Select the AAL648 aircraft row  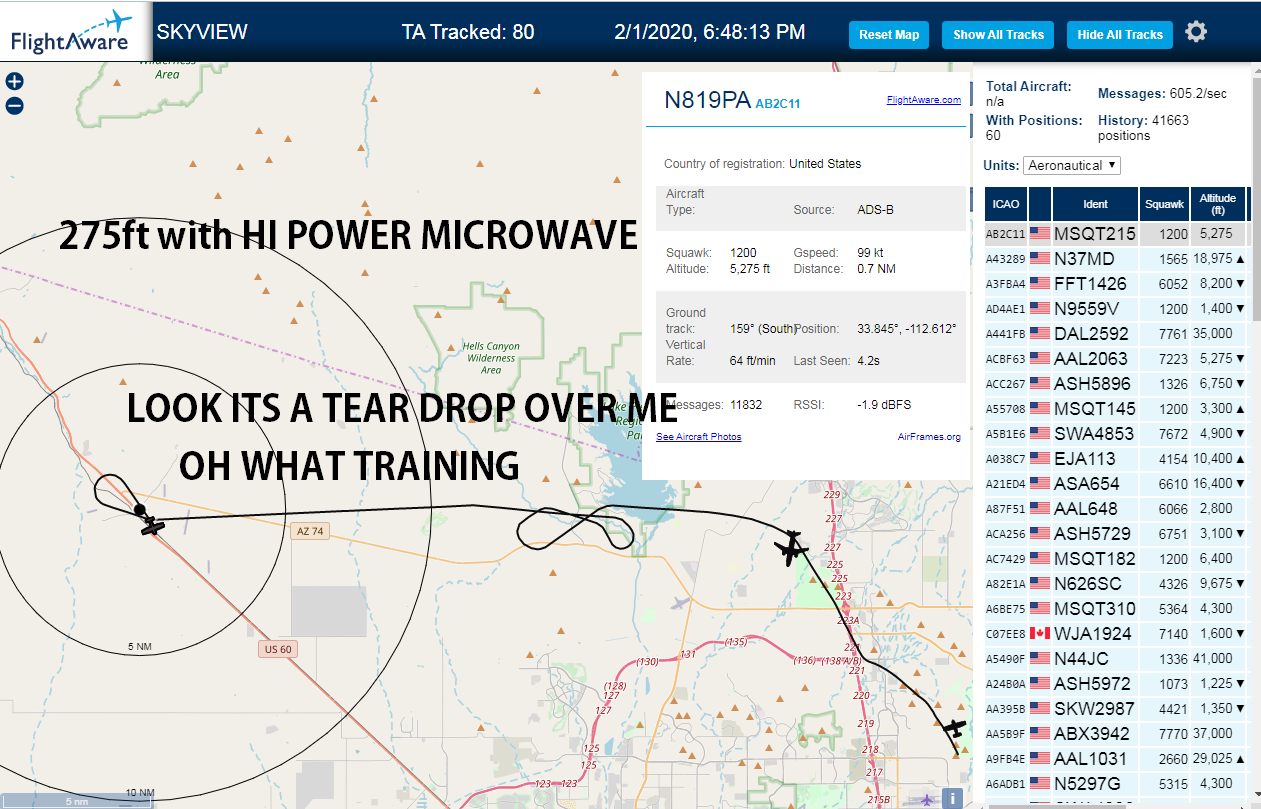[x=1114, y=508]
